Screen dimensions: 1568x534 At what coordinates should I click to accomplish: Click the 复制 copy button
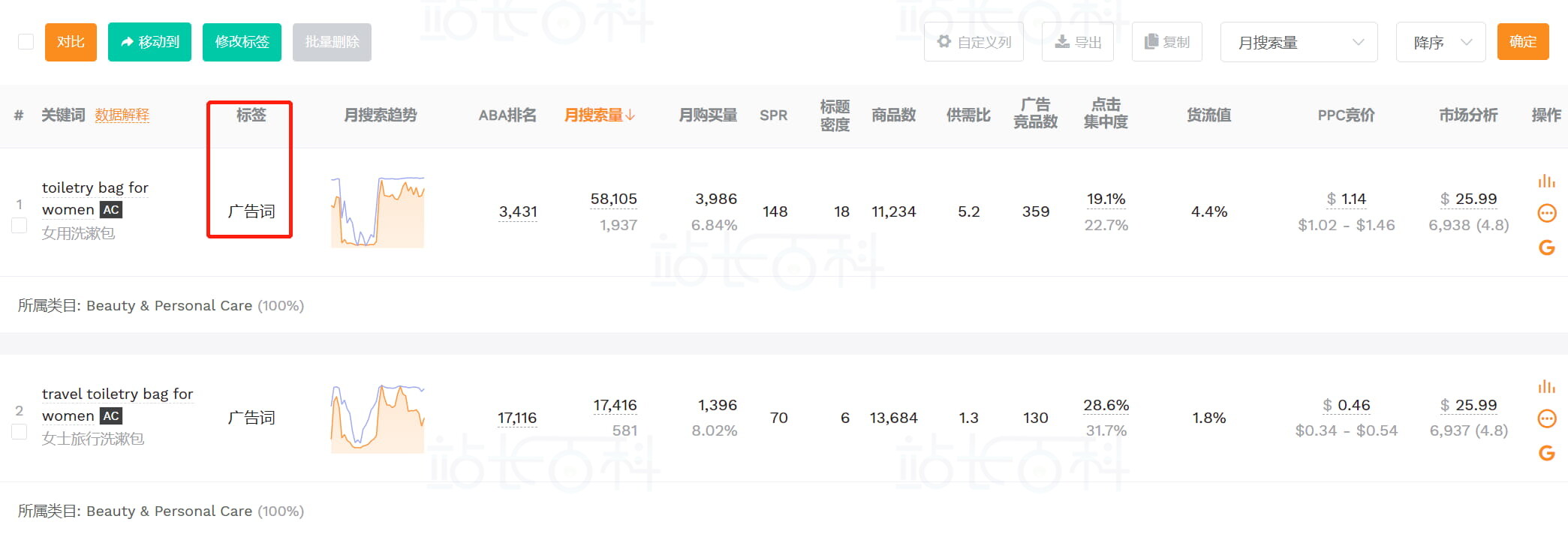click(1166, 42)
